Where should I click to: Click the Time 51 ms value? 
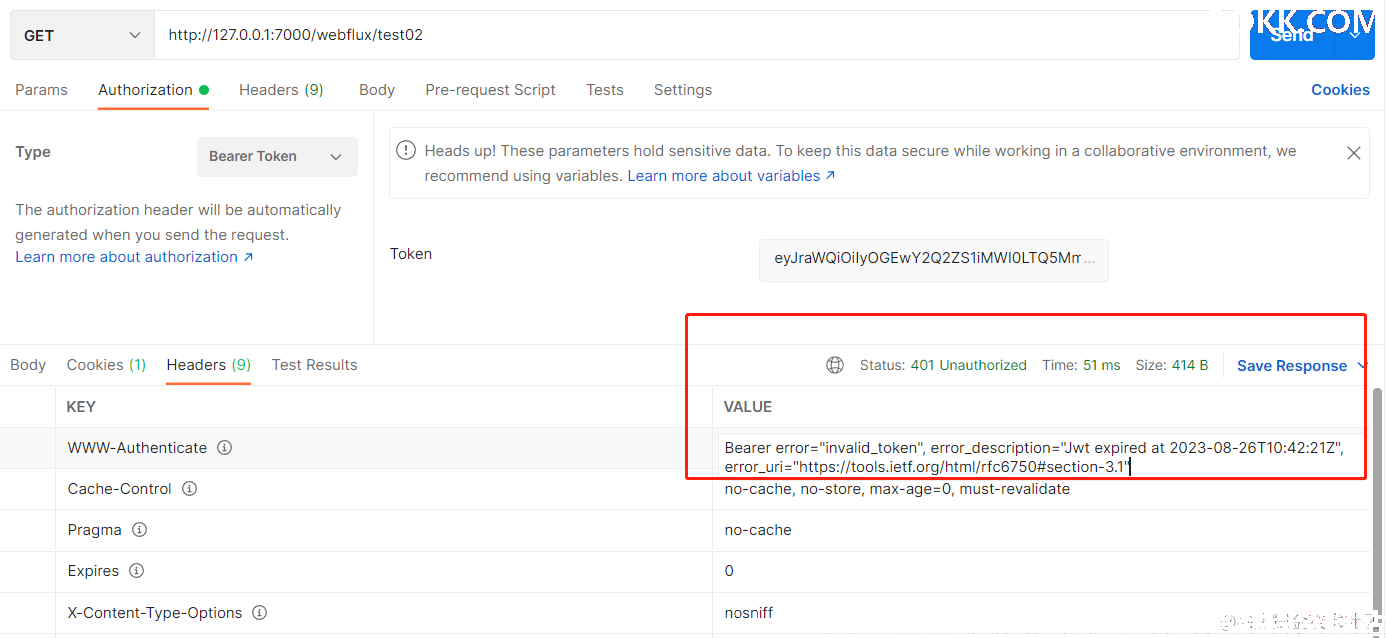point(1101,365)
